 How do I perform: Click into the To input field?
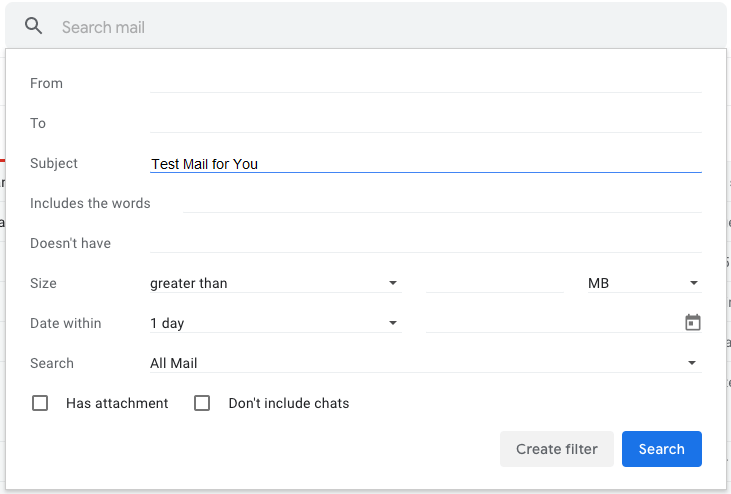point(425,122)
